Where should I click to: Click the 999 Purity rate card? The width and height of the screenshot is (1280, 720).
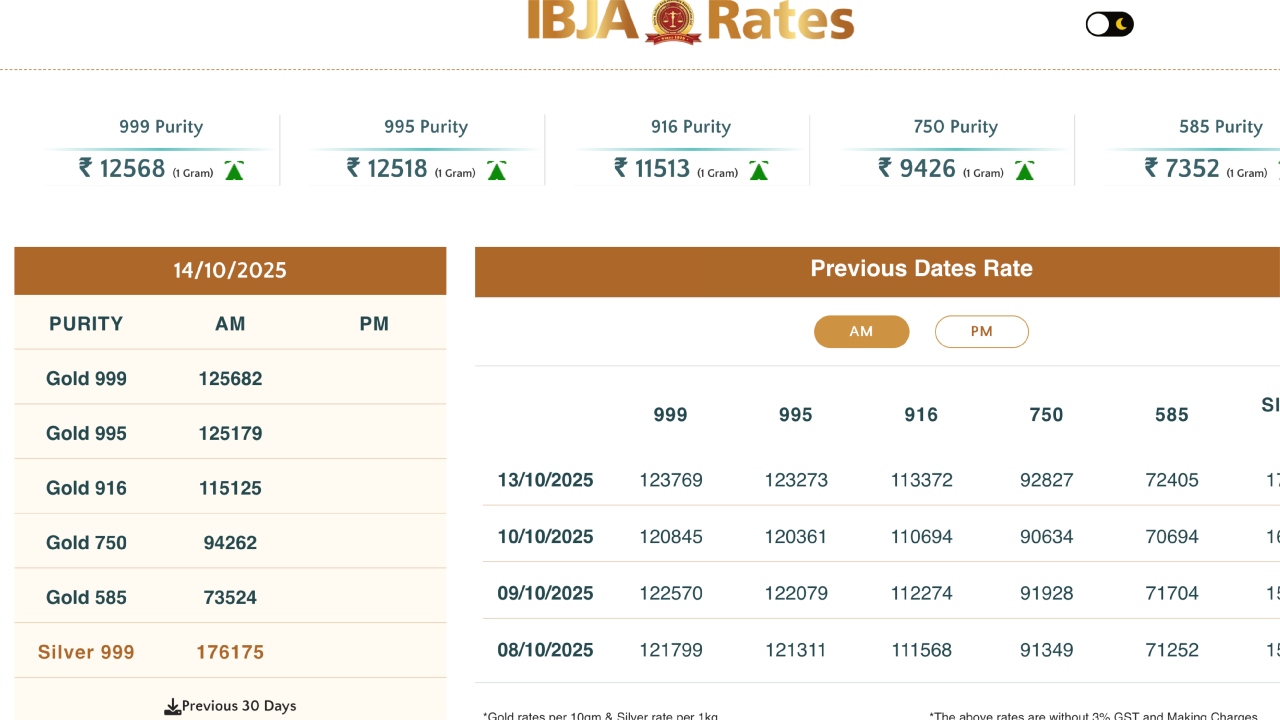160,150
